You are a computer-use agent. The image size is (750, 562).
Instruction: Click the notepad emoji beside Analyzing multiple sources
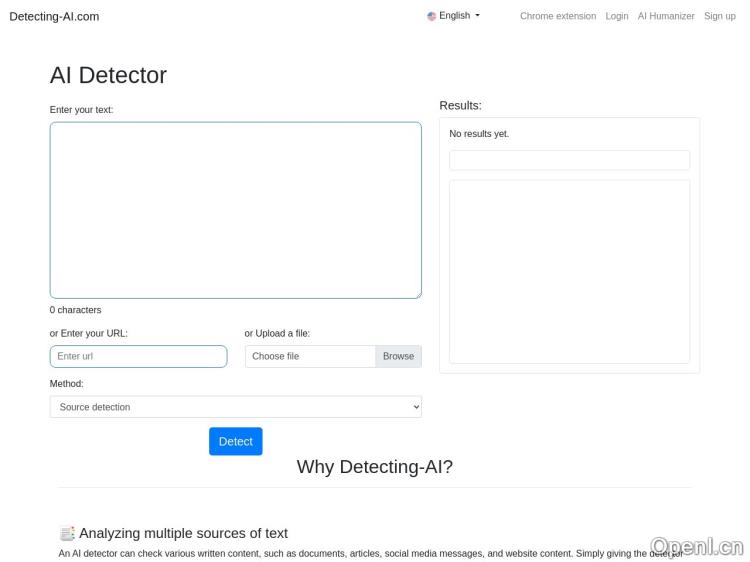point(67,533)
